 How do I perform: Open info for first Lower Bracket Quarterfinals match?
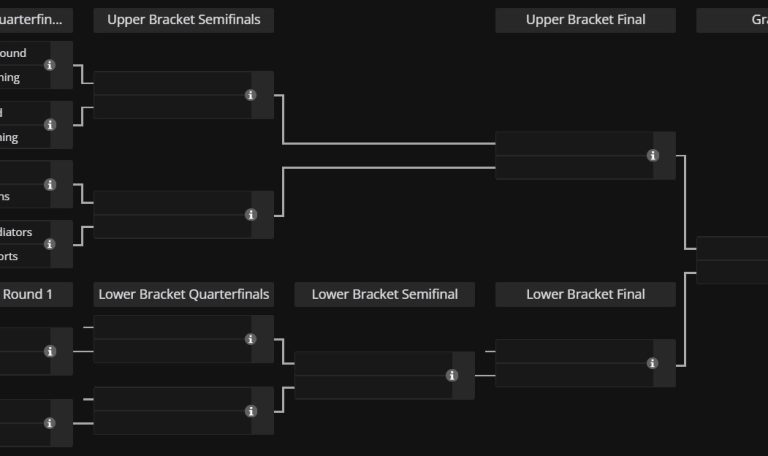250,339
